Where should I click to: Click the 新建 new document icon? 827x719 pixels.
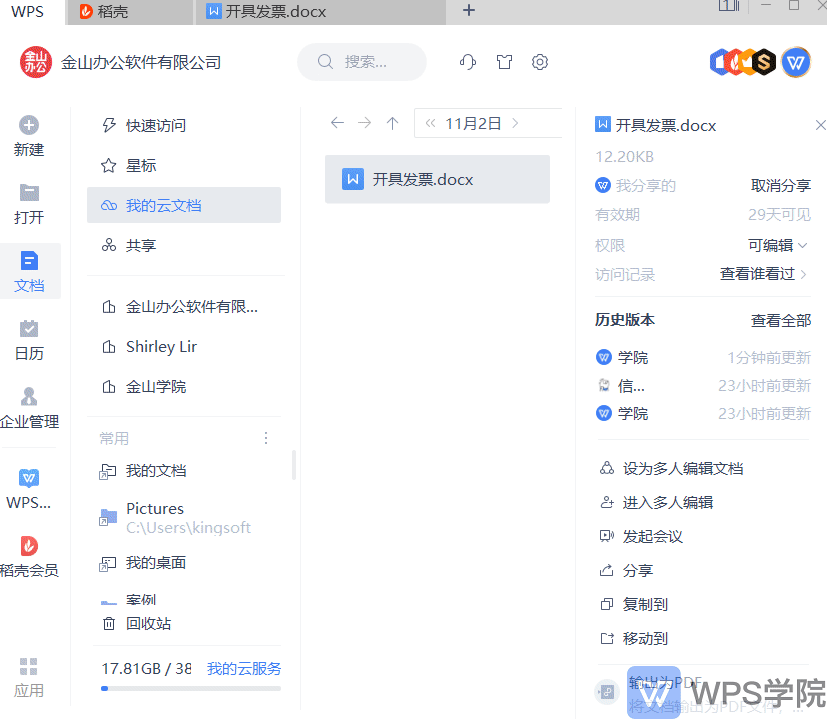29,126
